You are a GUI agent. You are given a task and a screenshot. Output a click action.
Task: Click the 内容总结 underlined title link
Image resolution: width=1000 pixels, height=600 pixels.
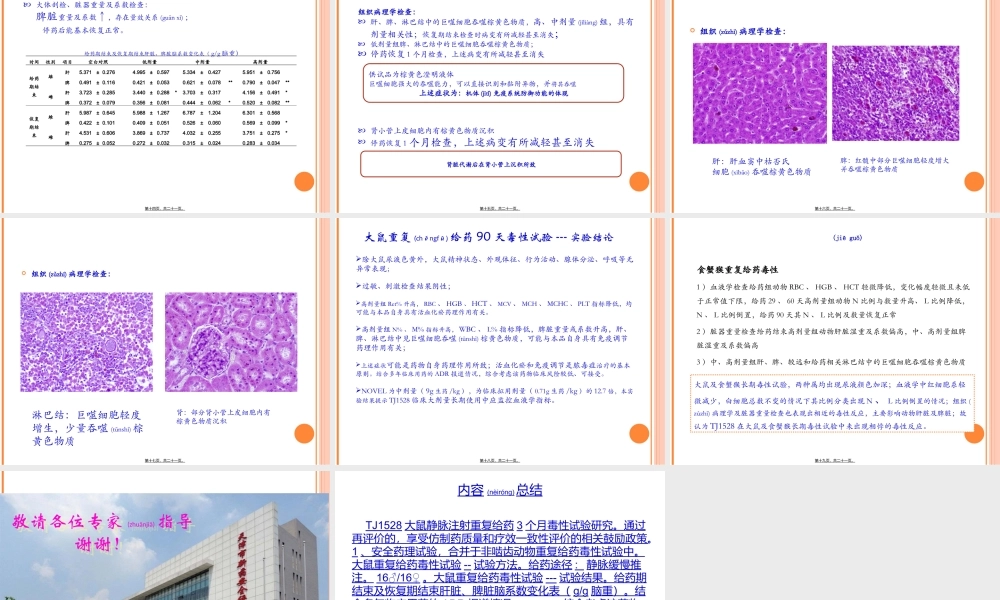coord(500,490)
